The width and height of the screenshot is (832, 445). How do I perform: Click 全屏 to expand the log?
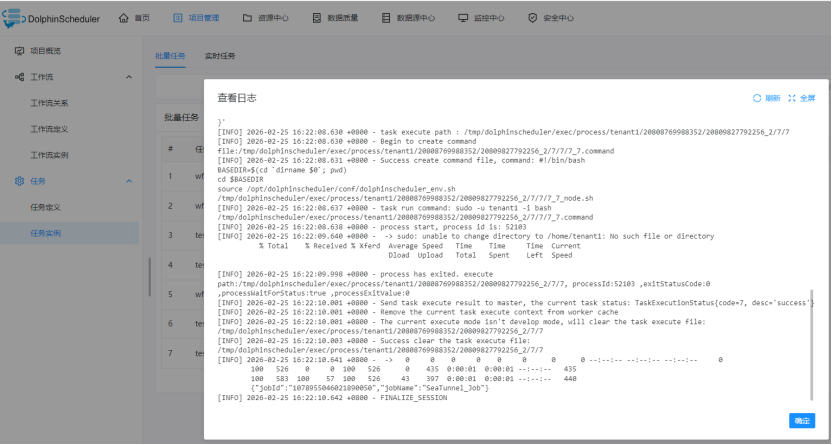(x=808, y=98)
